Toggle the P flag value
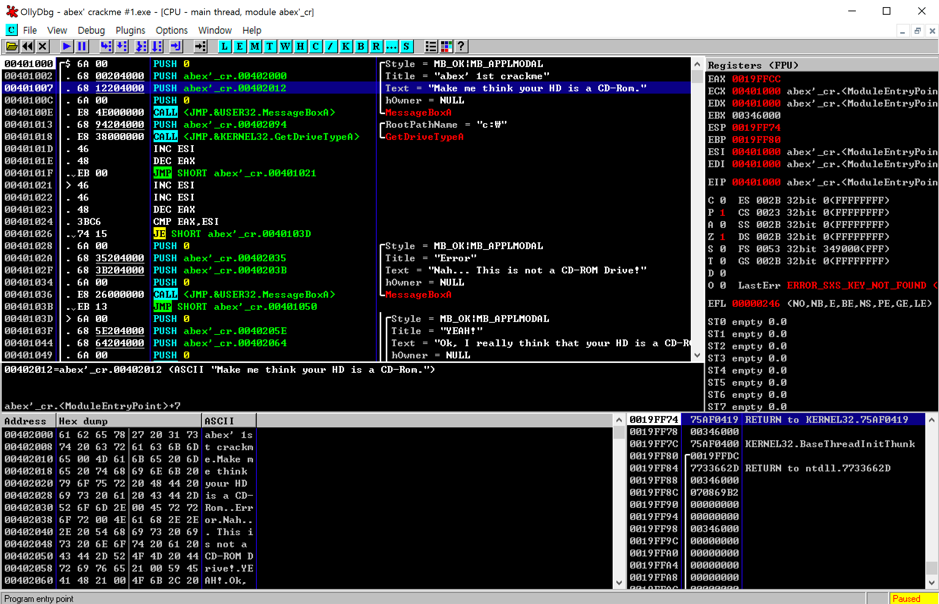Image resolution: width=939 pixels, height=604 pixels. point(722,213)
